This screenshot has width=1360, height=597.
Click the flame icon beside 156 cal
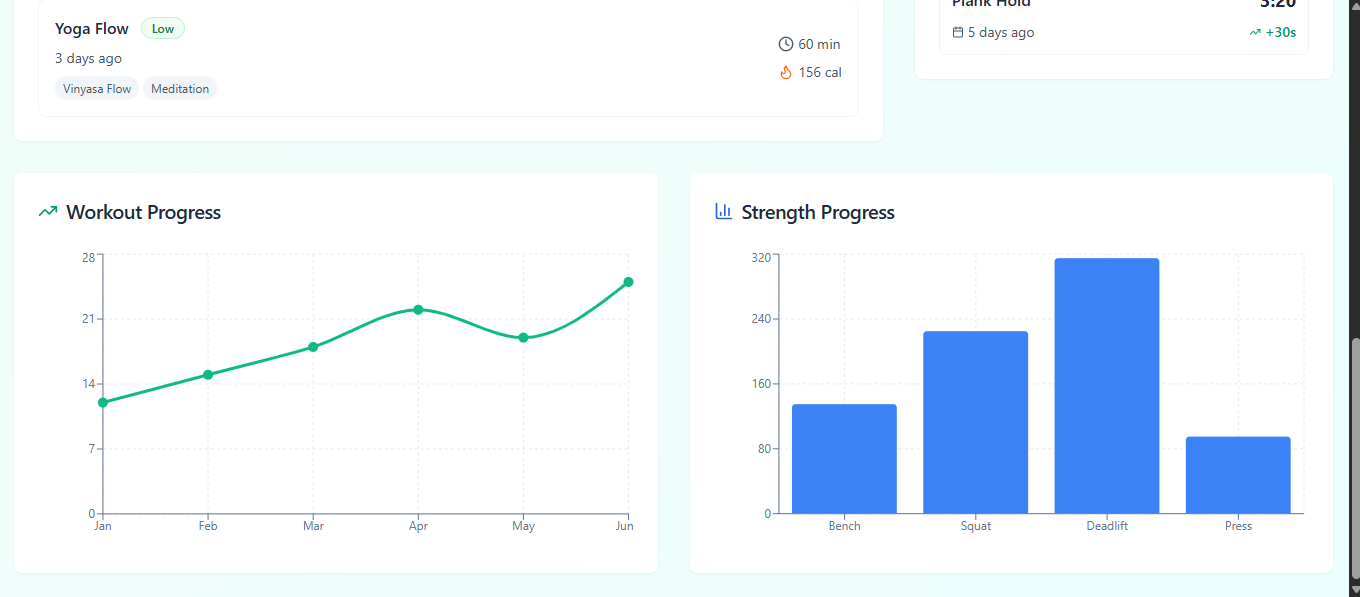coord(785,72)
